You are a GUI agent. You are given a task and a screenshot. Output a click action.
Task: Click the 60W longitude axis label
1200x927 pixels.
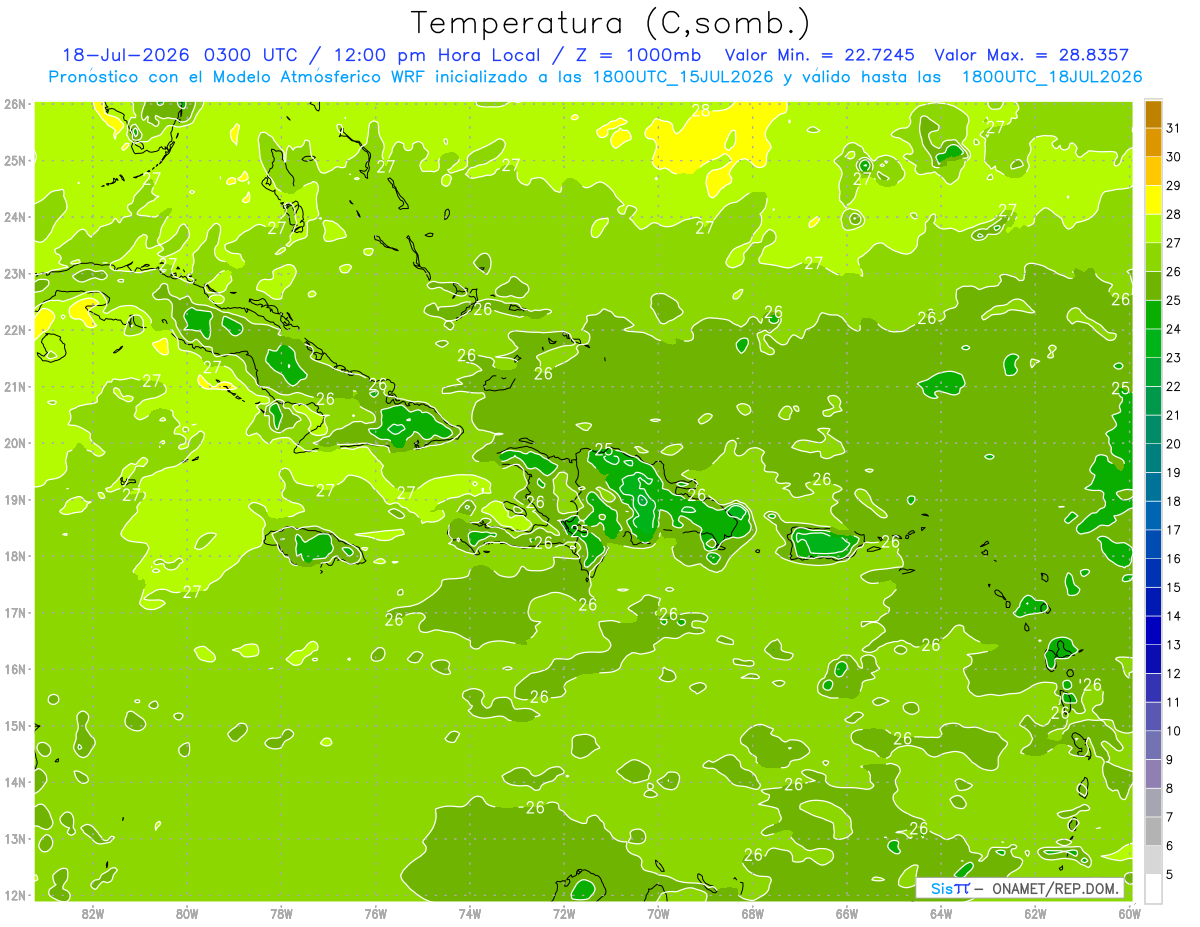(x=1129, y=913)
